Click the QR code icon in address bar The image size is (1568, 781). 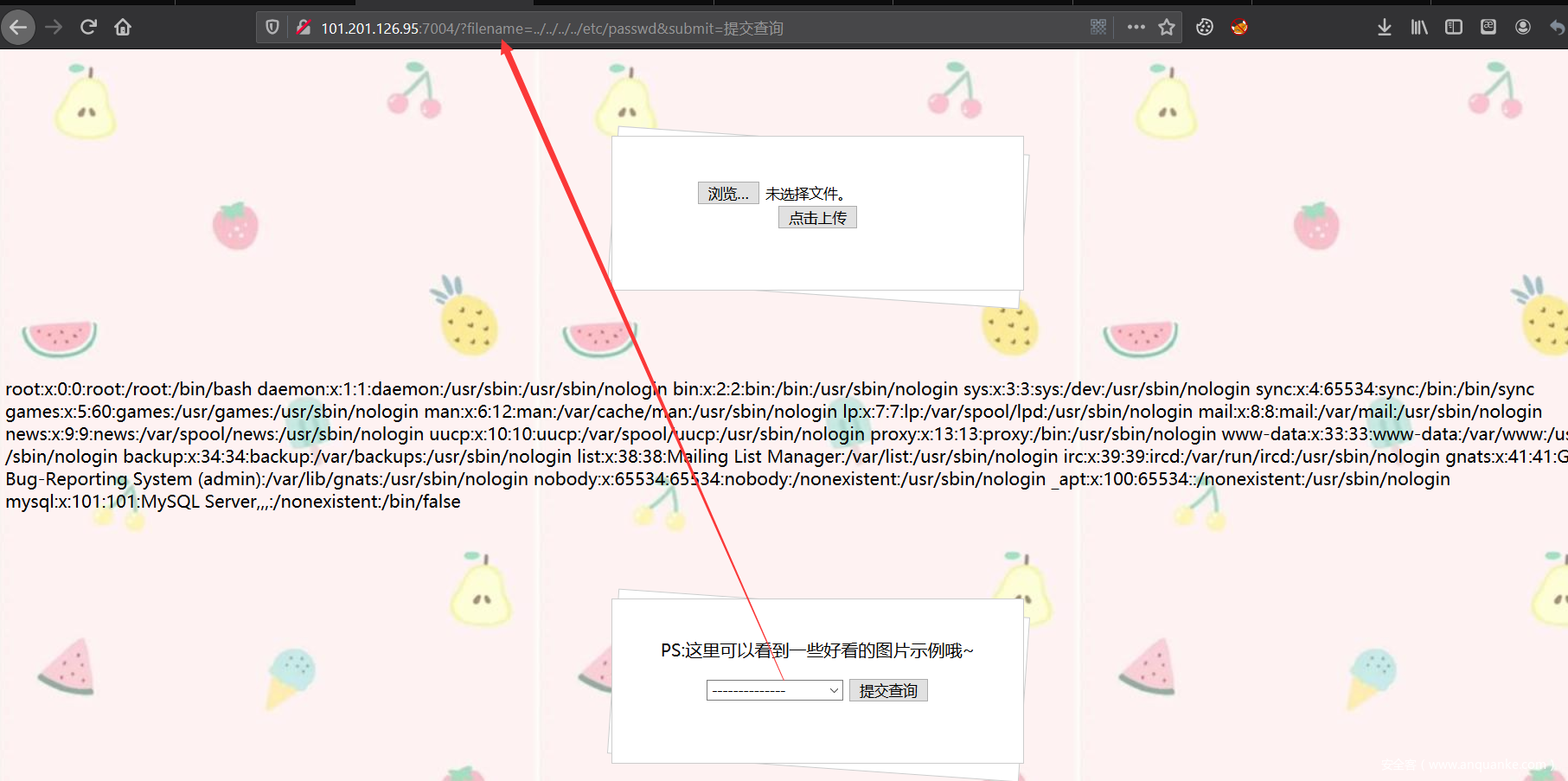click(x=1098, y=28)
